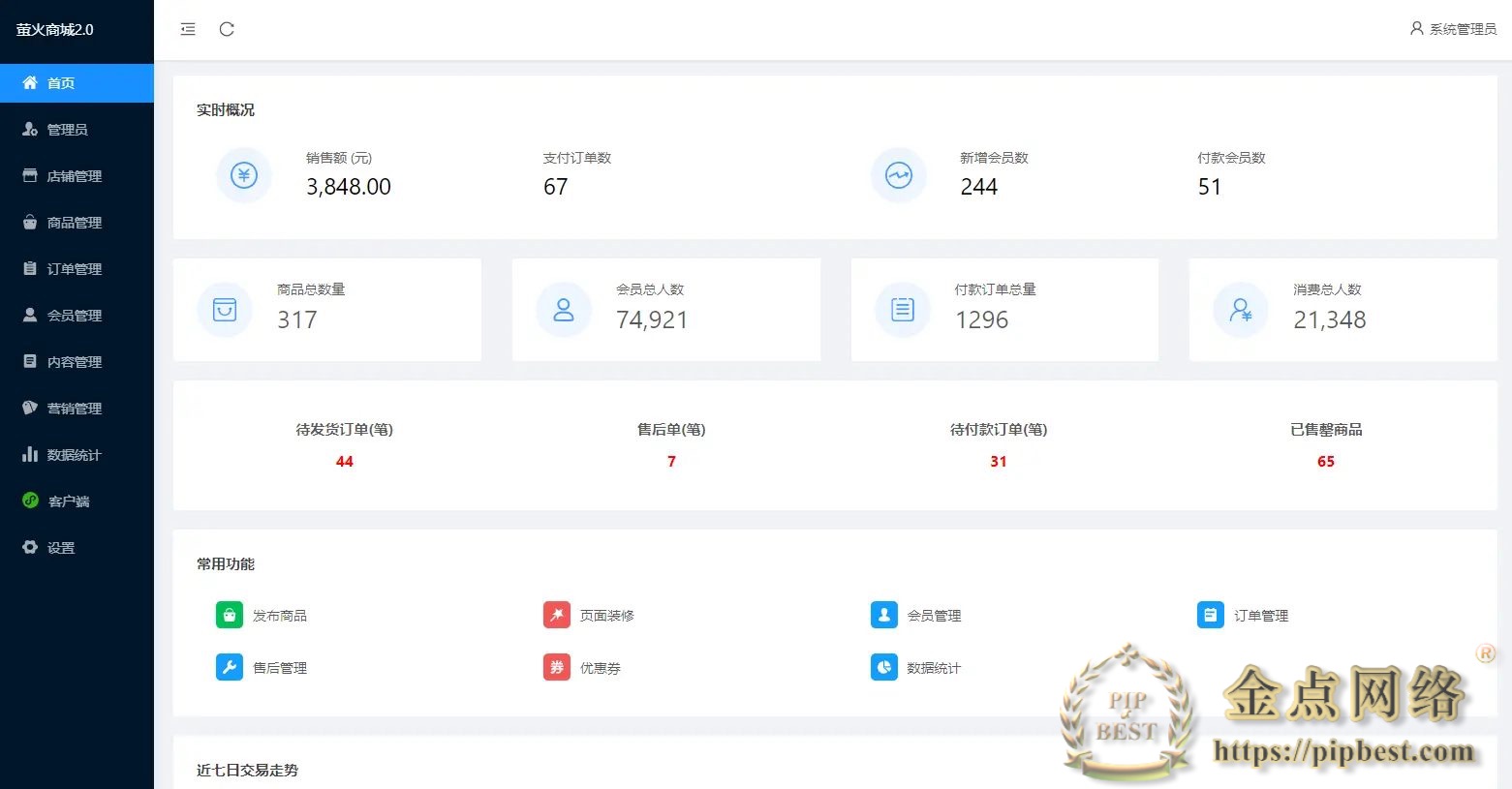Click the 发布商品 quick function icon
This screenshot has width=1512, height=789.
[x=229, y=615]
